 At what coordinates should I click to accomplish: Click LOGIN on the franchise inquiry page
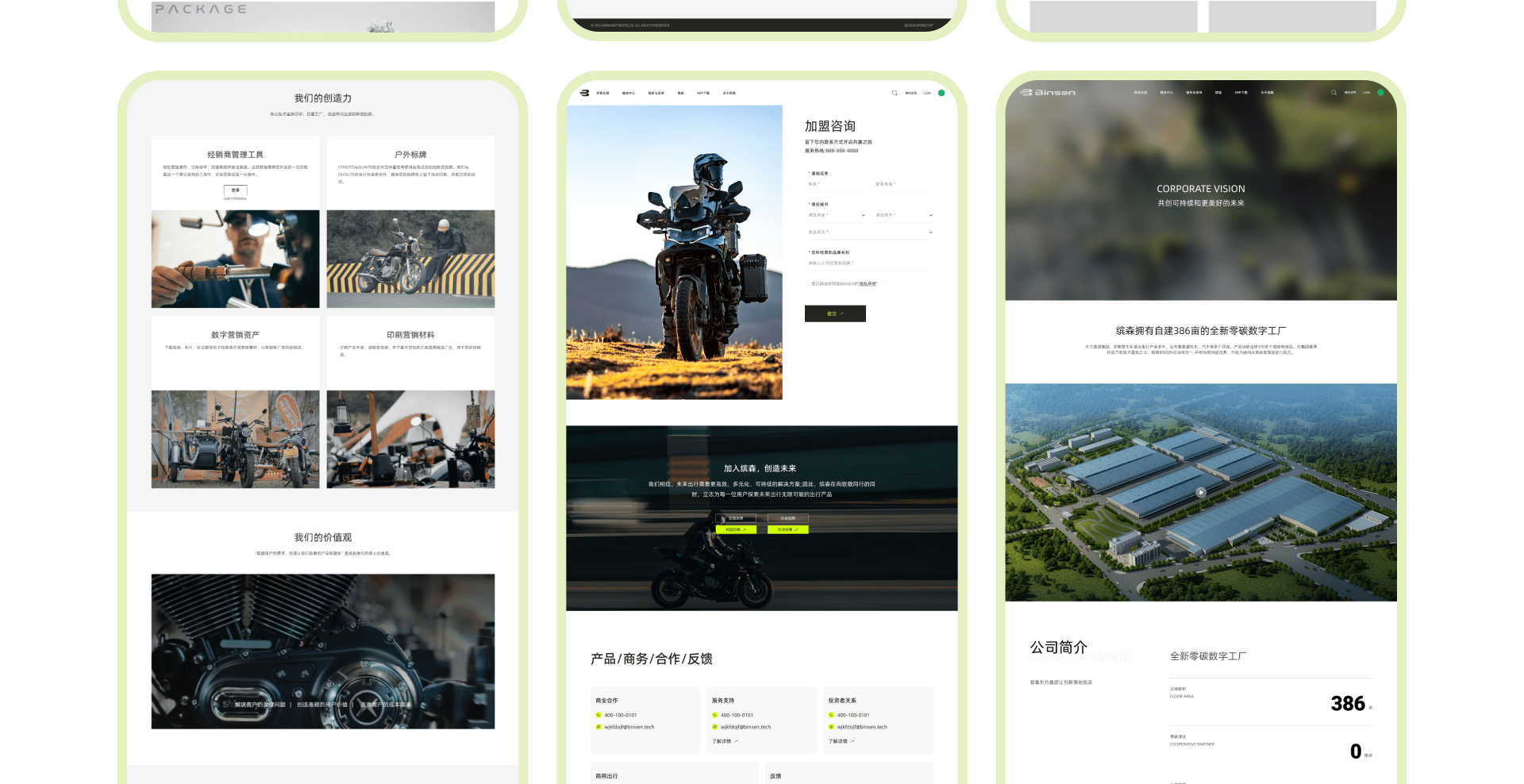tap(927, 93)
